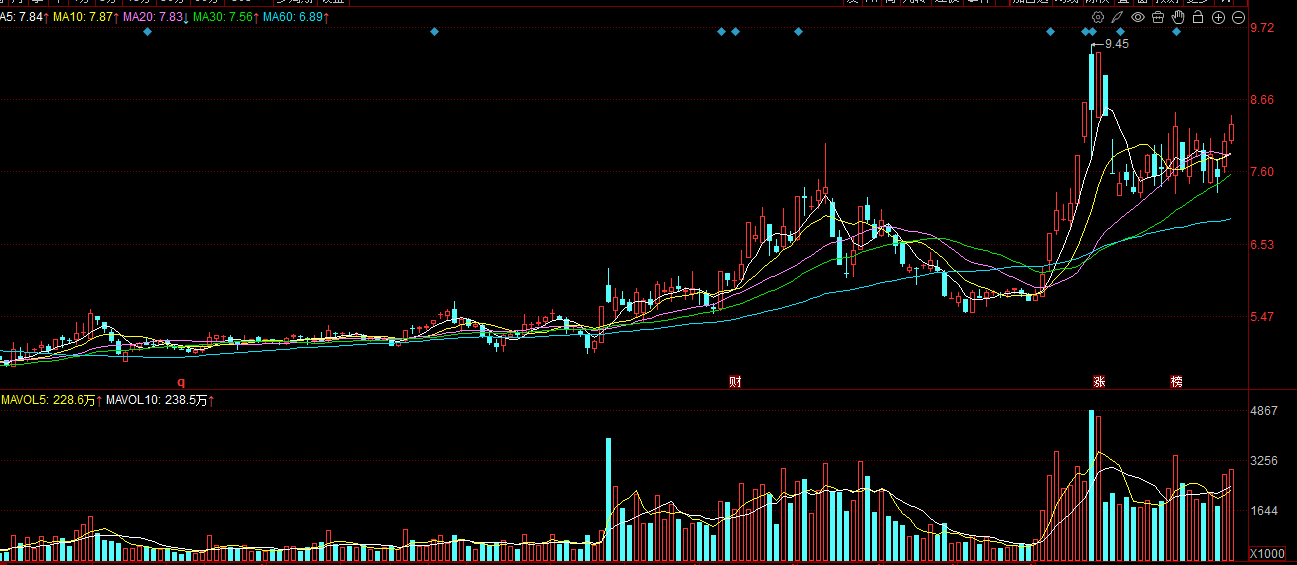Viewport: 1297px width, 565px height.
Task: Toggle the chart lock icon
Action: tap(1198, 17)
